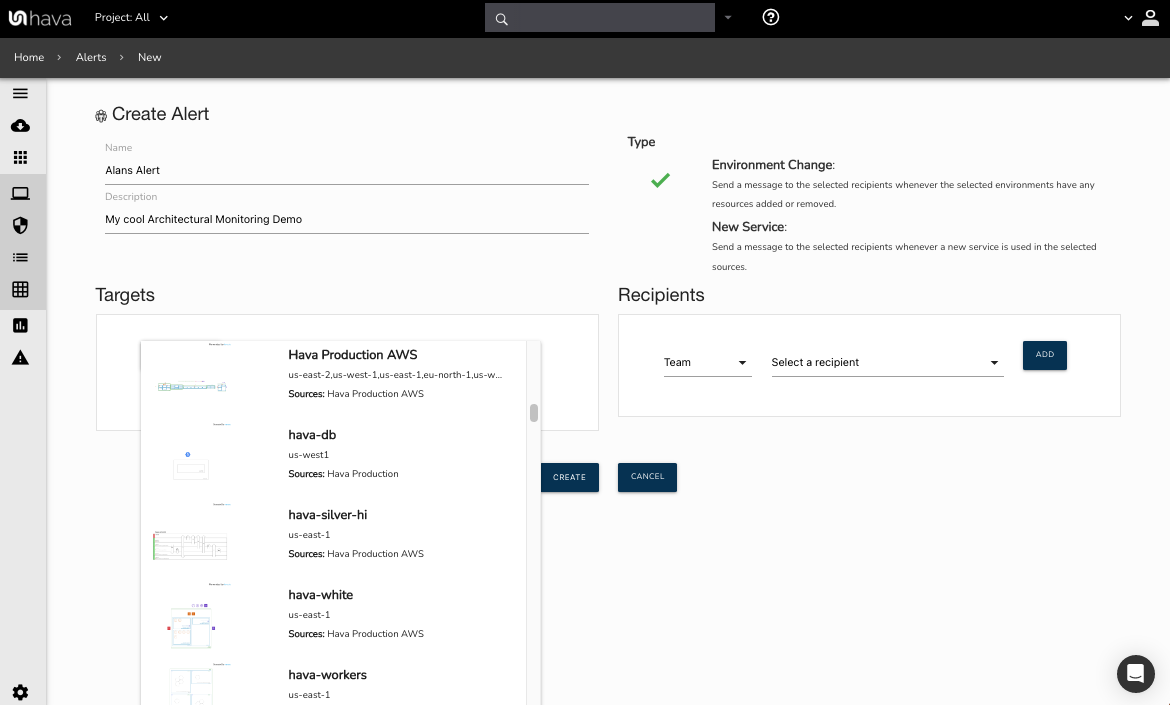Click the Targets heading text
1170x705 pixels.
click(x=125, y=295)
